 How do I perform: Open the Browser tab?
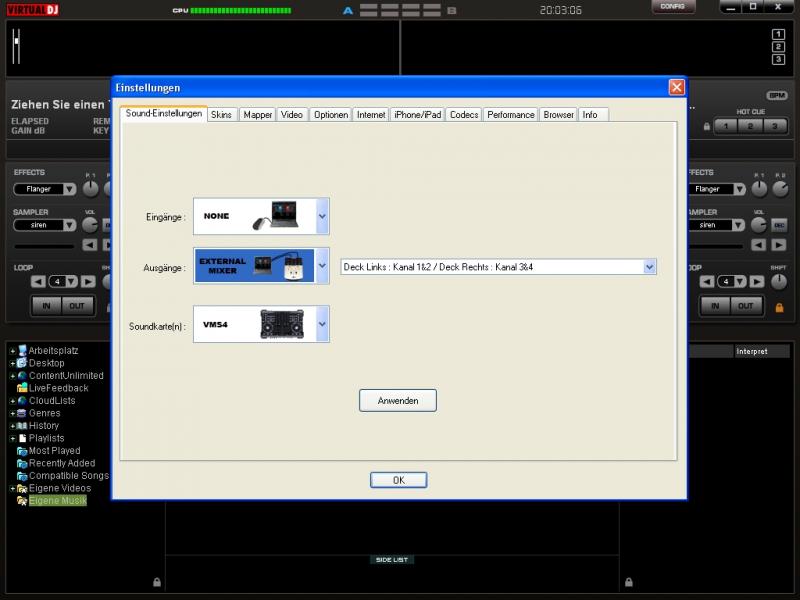coord(558,115)
